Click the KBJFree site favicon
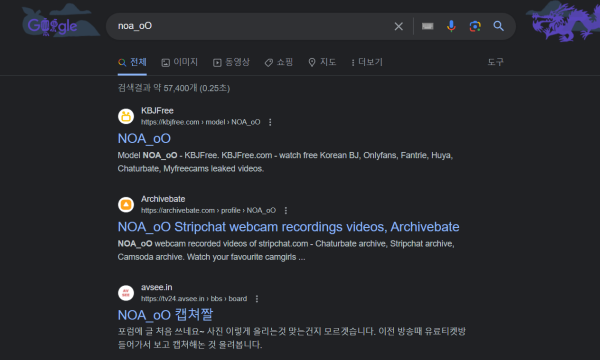The height and width of the screenshot is (360, 600). [x=126, y=116]
